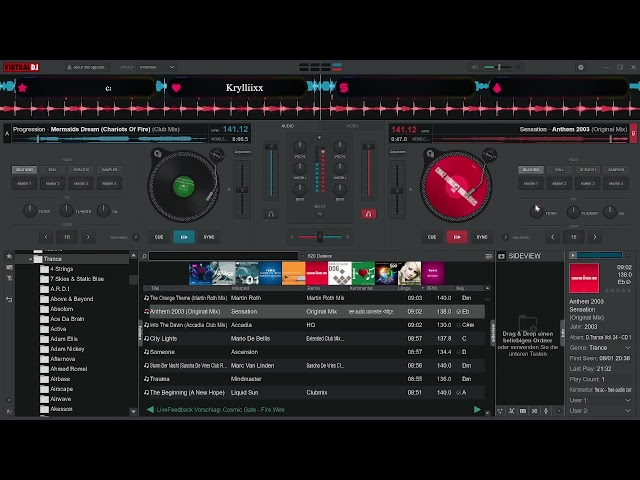Image resolution: width=640 pixels, height=480 pixels.
Task: Select the first (highlighted) pad mode on deck A
Action: point(24,169)
